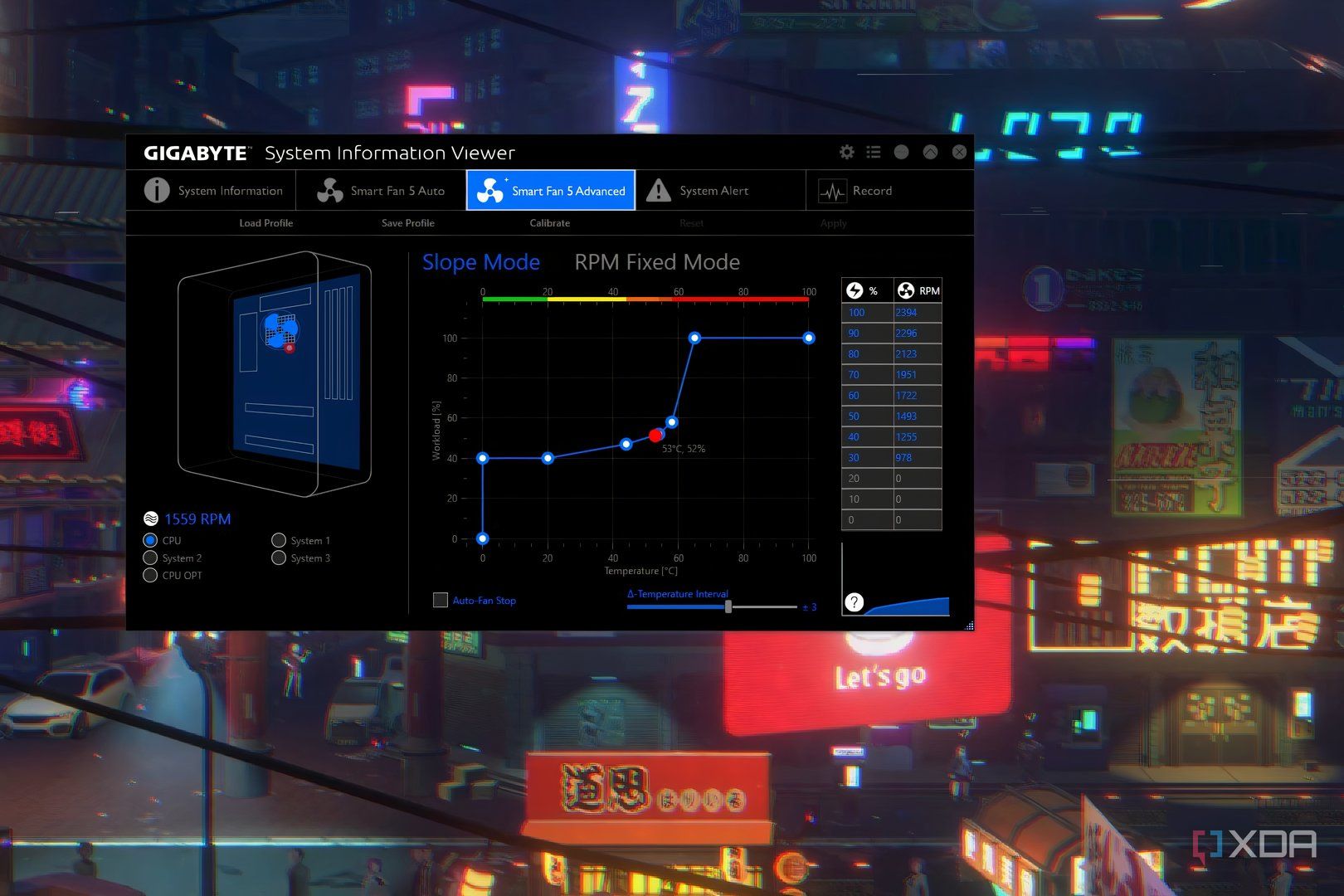Switch to RPM Fixed Mode
This screenshot has width=1344, height=896.
point(656,262)
